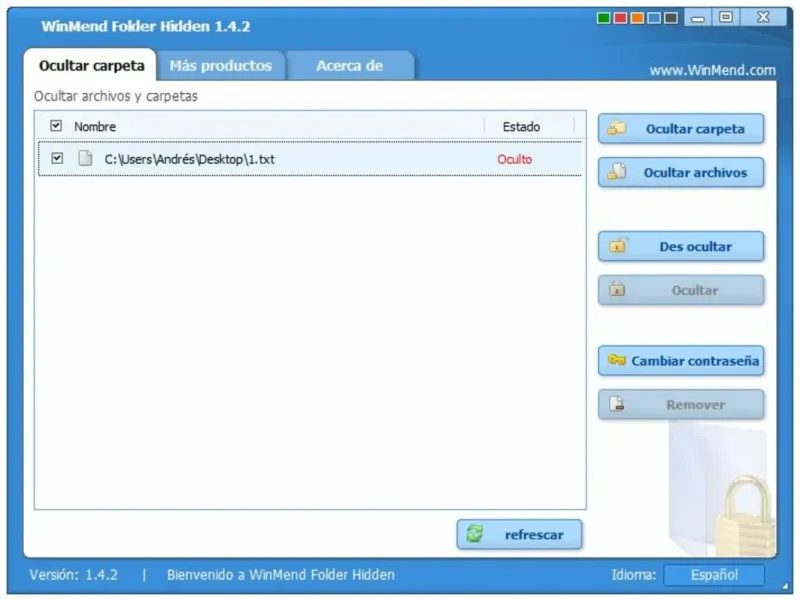Open the Acerca de tab
This screenshot has width=800, height=600.
(x=349, y=66)
